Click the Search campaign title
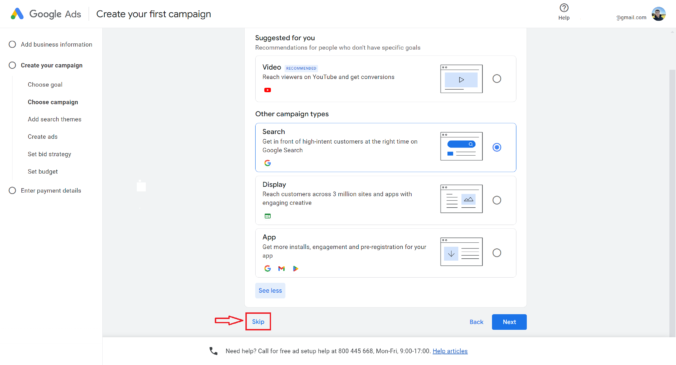Screen dimensions: 676x365 pyautogui.click(x=274, y=131)
